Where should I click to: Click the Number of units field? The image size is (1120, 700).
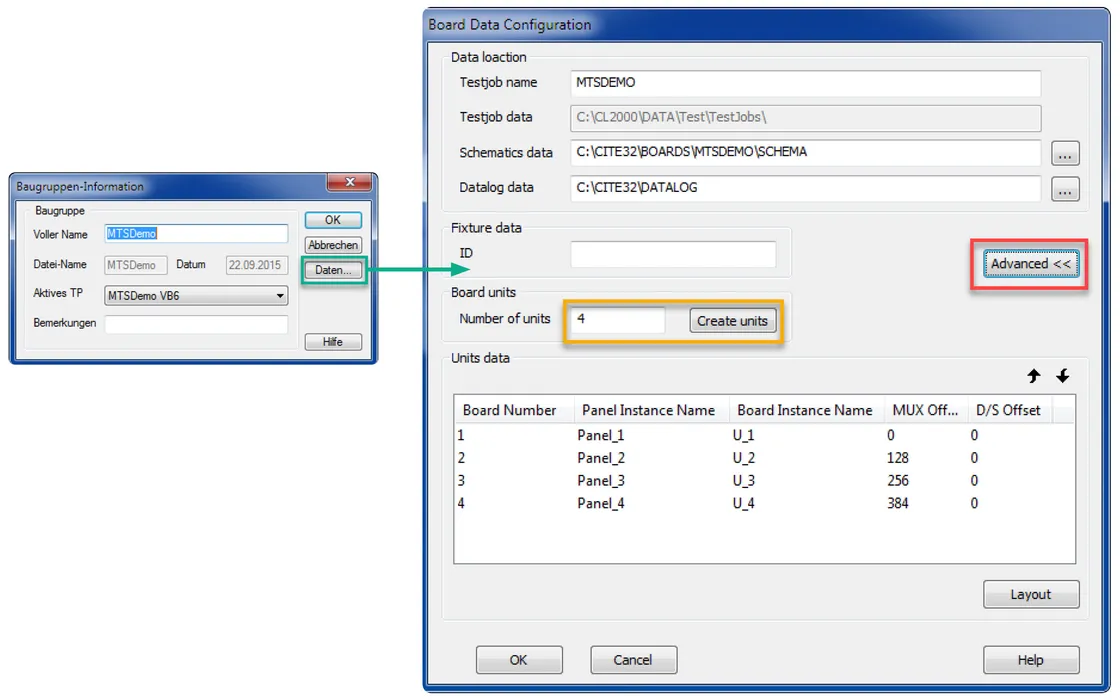click(x=617, y=320)
